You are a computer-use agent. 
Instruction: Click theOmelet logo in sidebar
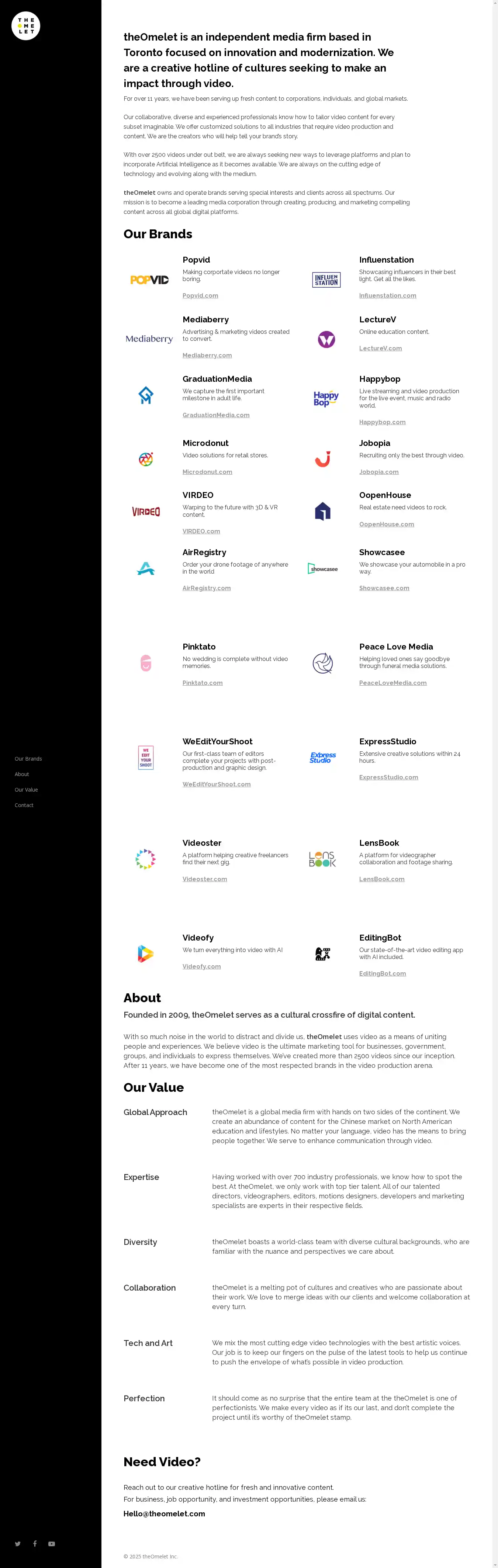tap(25, 26)
